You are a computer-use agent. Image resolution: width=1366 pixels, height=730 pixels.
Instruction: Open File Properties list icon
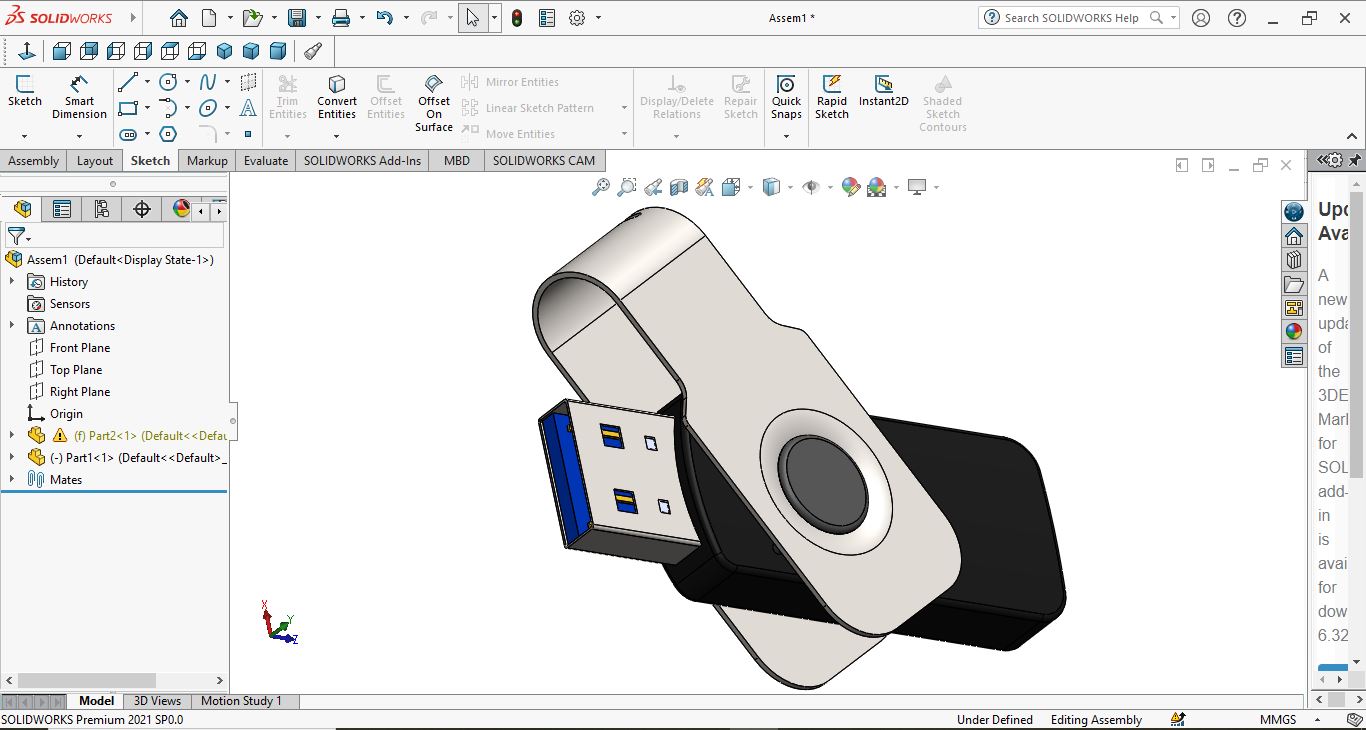click(x=547, y=18)
